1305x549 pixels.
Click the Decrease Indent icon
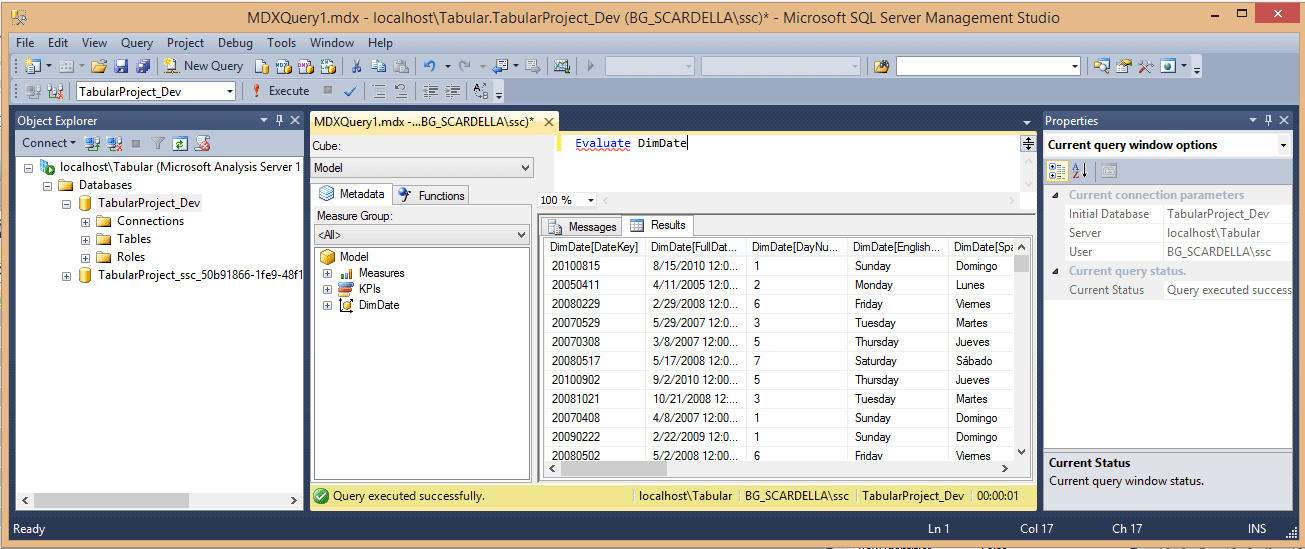click(431, 91)
